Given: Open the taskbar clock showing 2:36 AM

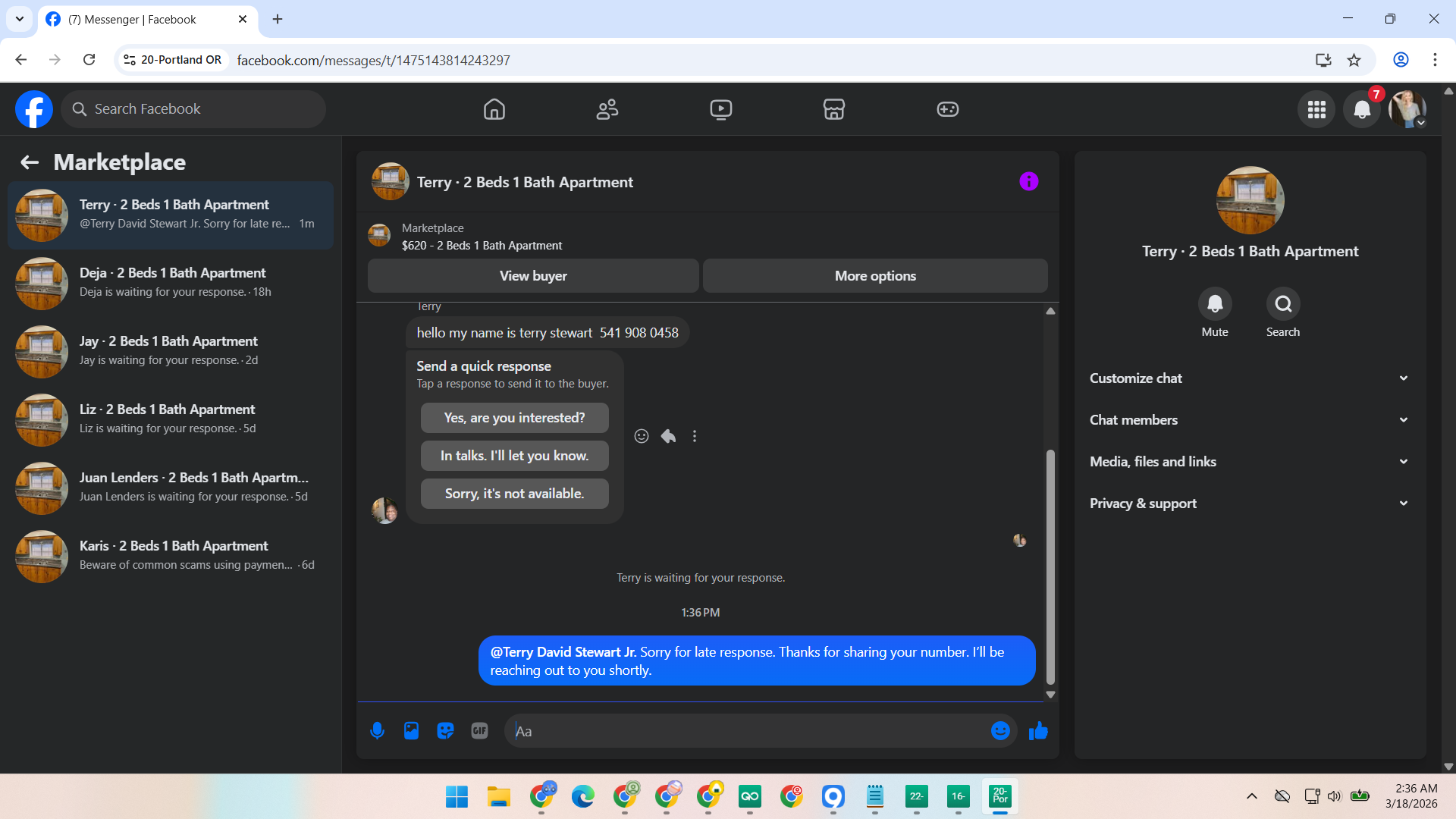Looking at the screenshot, I should [1411, 796].
